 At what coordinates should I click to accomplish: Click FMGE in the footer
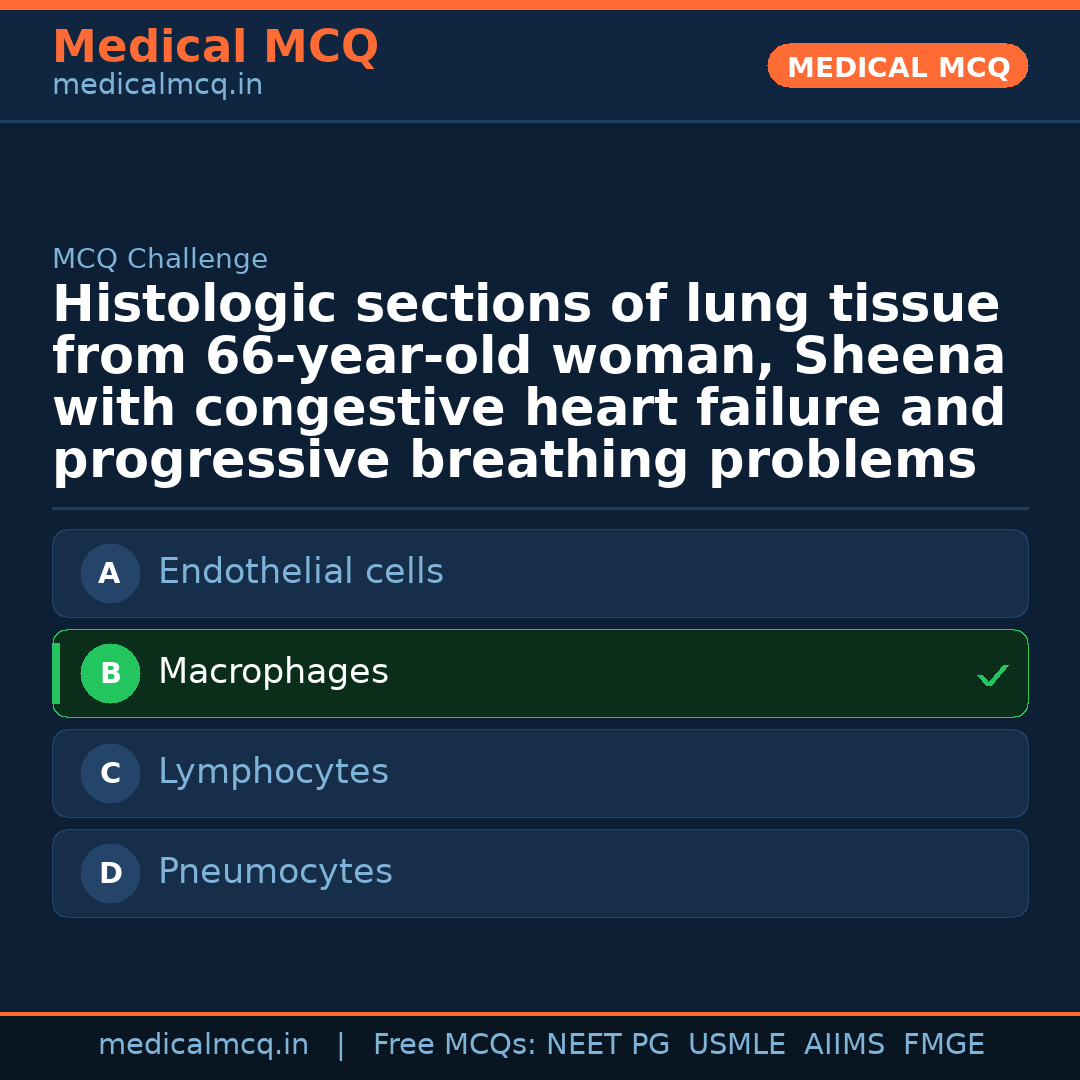[943, 1045]
